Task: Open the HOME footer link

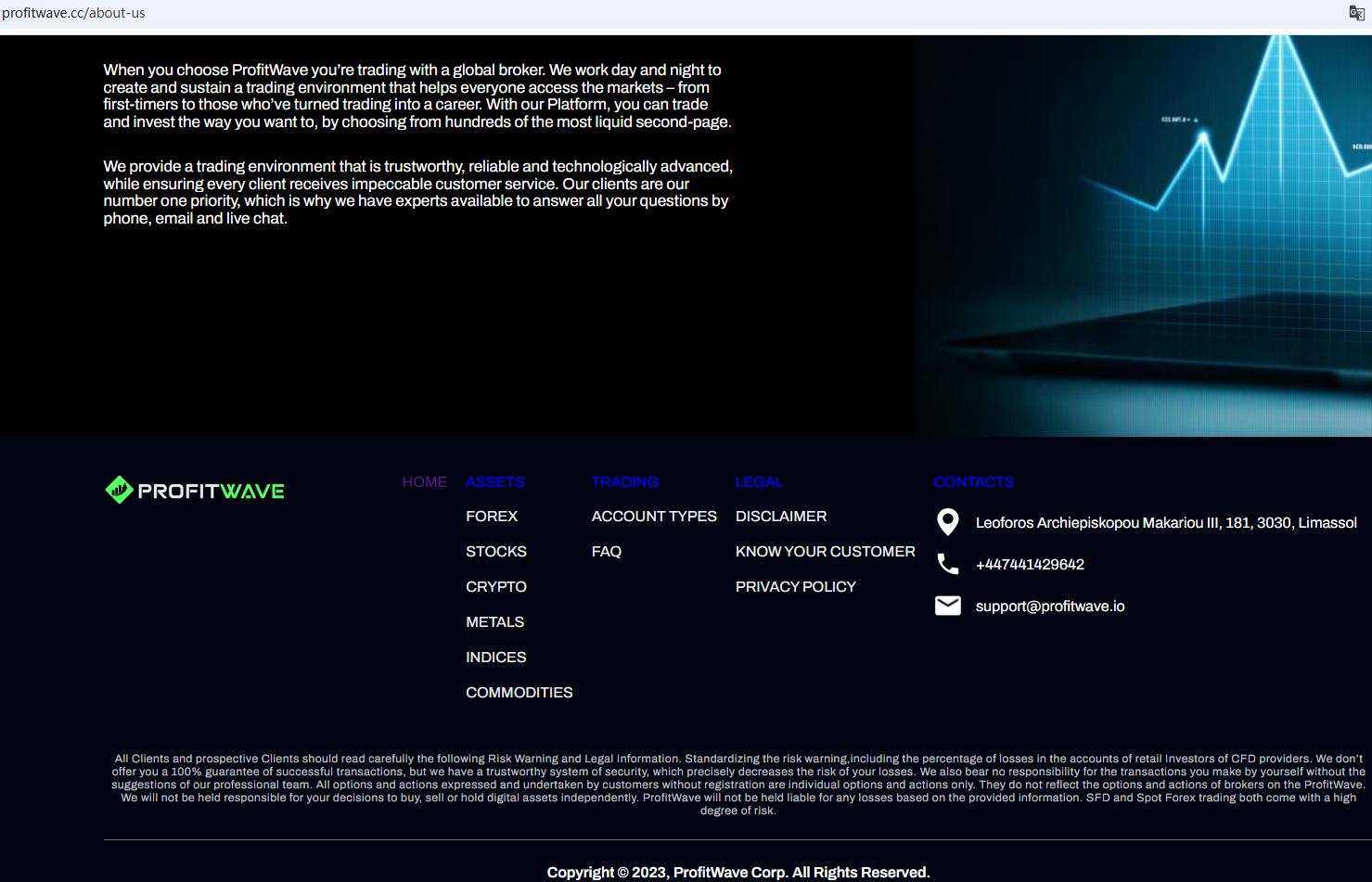Action: point(424,482)
